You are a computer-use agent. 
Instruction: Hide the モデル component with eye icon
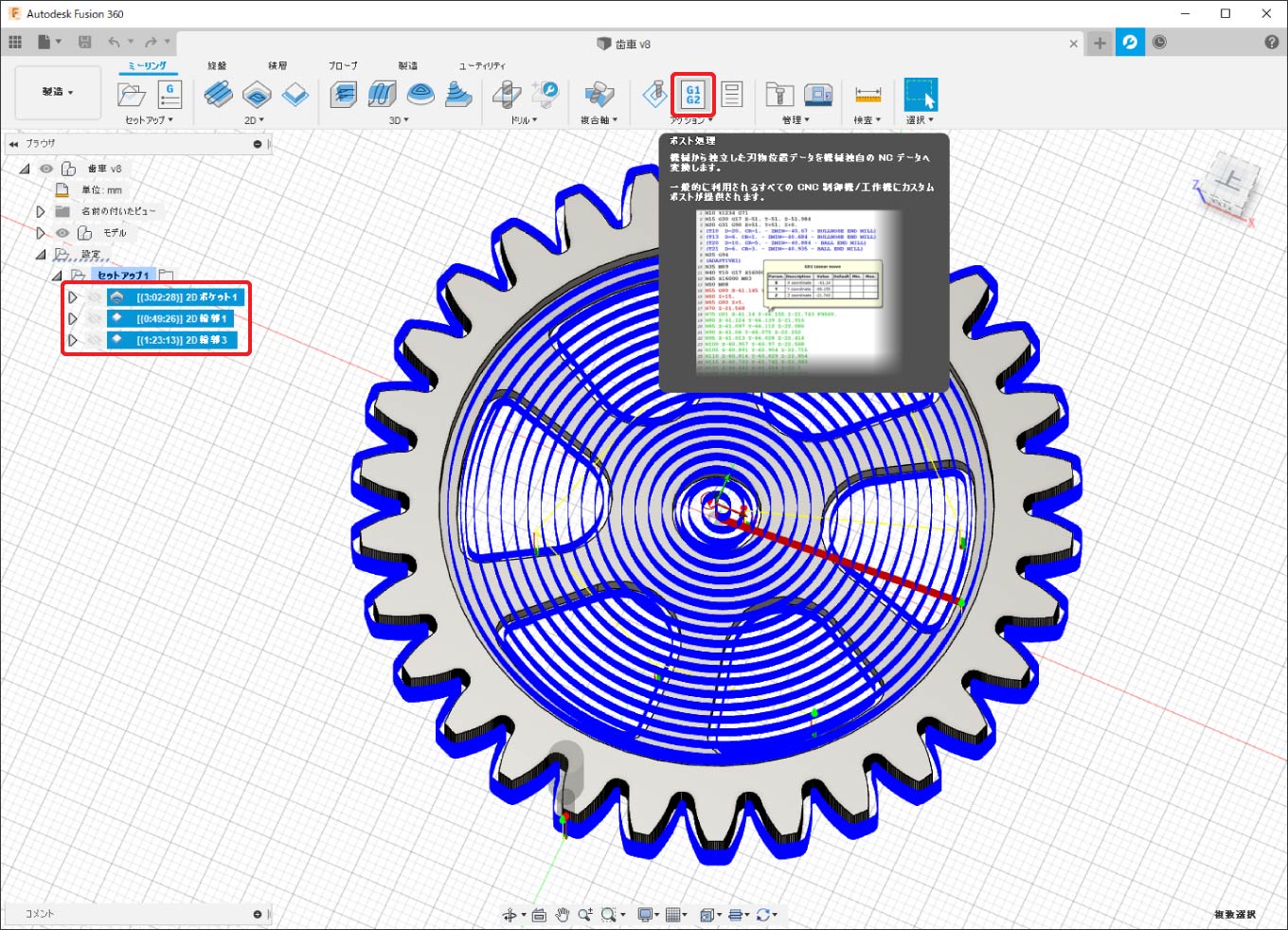63,233
